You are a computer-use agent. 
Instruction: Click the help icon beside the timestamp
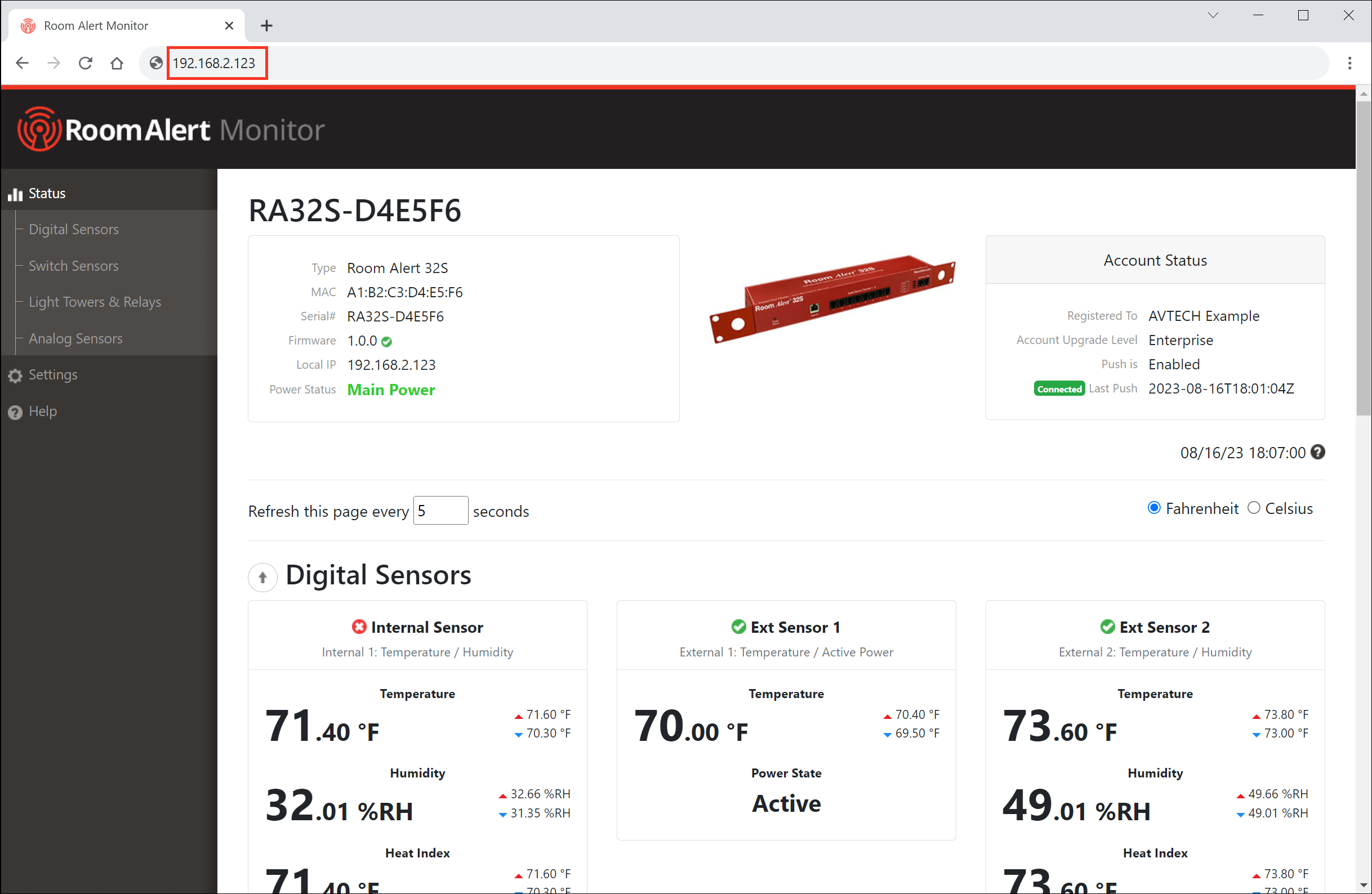(1317, 452)
